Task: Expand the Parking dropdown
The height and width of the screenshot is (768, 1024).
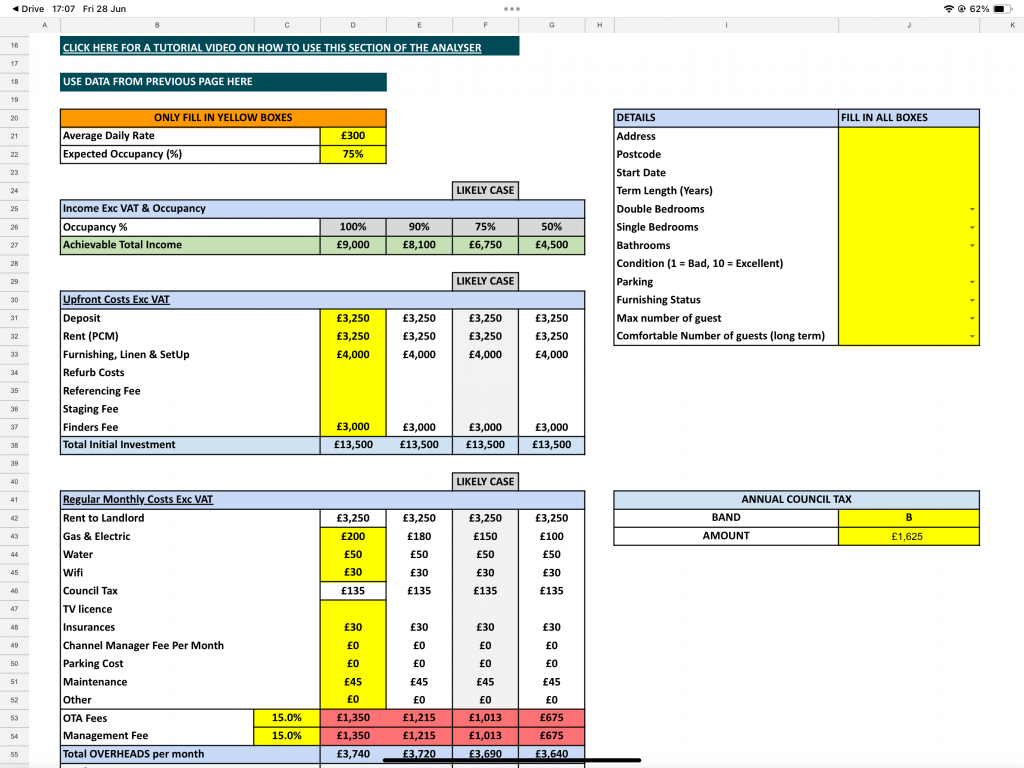Action: [x=973, y=283]
